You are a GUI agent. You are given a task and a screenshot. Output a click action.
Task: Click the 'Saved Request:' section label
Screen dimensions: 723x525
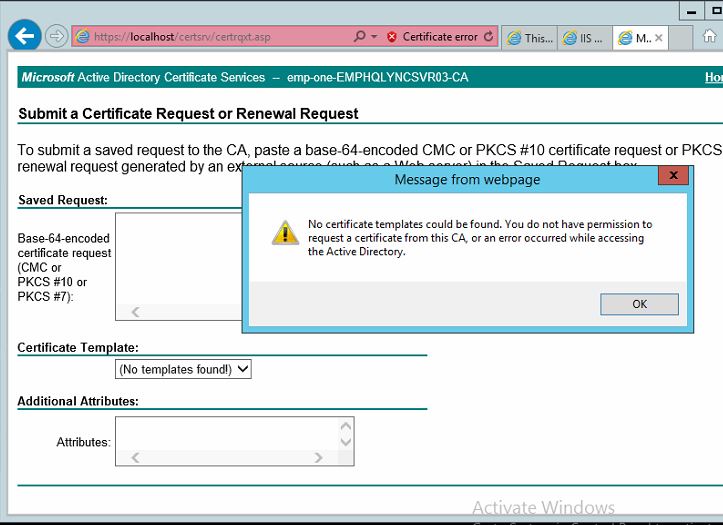point(63,200)
